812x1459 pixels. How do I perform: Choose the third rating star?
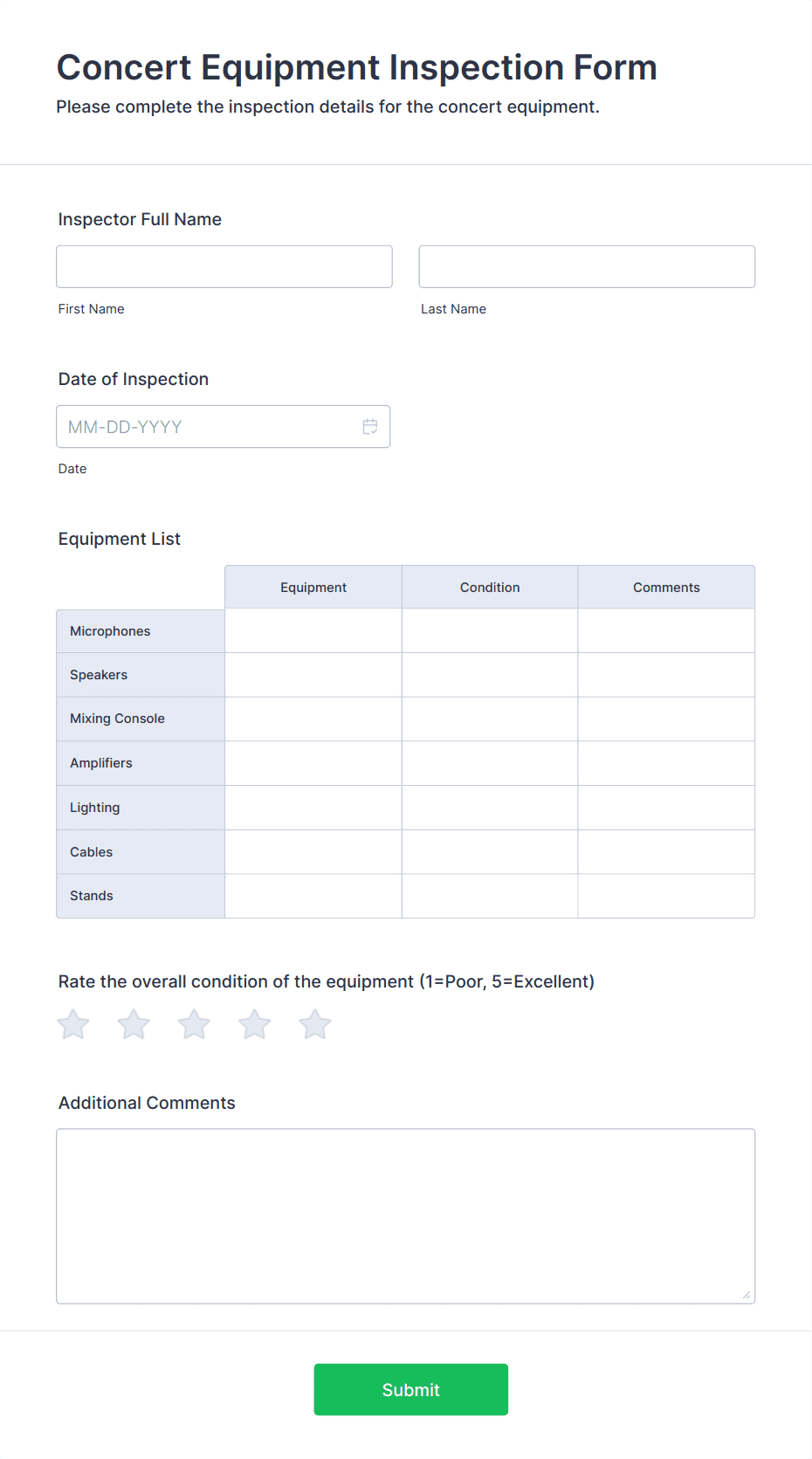(x=194, y=1024)
